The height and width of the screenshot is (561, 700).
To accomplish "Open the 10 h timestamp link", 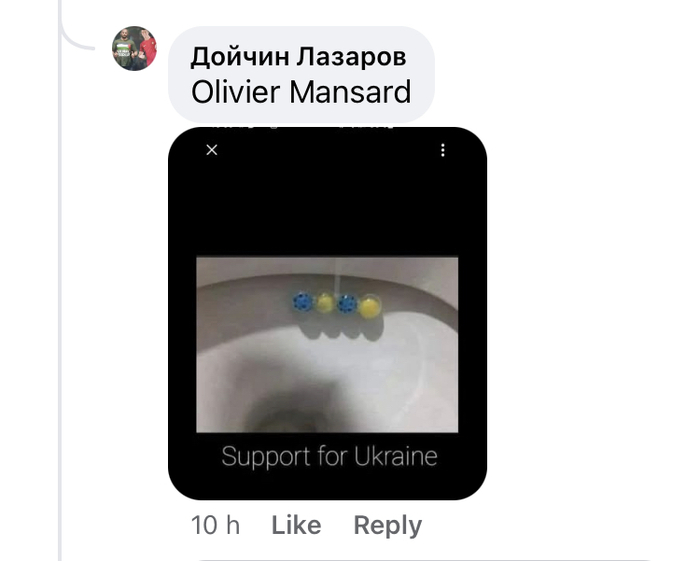I will pos(215,525).
